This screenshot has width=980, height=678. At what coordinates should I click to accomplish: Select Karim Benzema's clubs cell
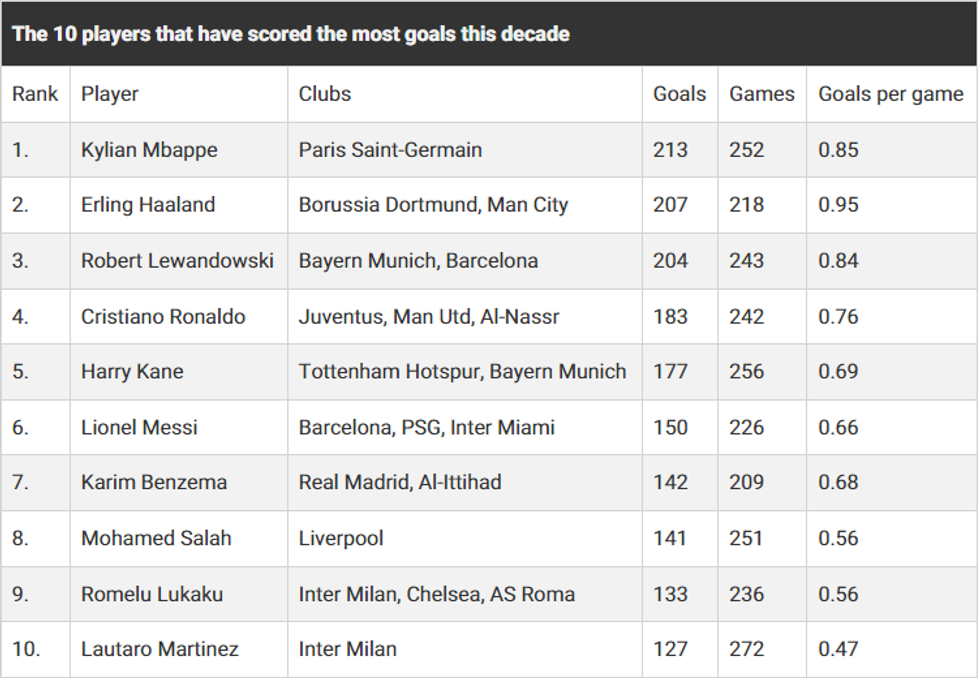coord(400,482)
